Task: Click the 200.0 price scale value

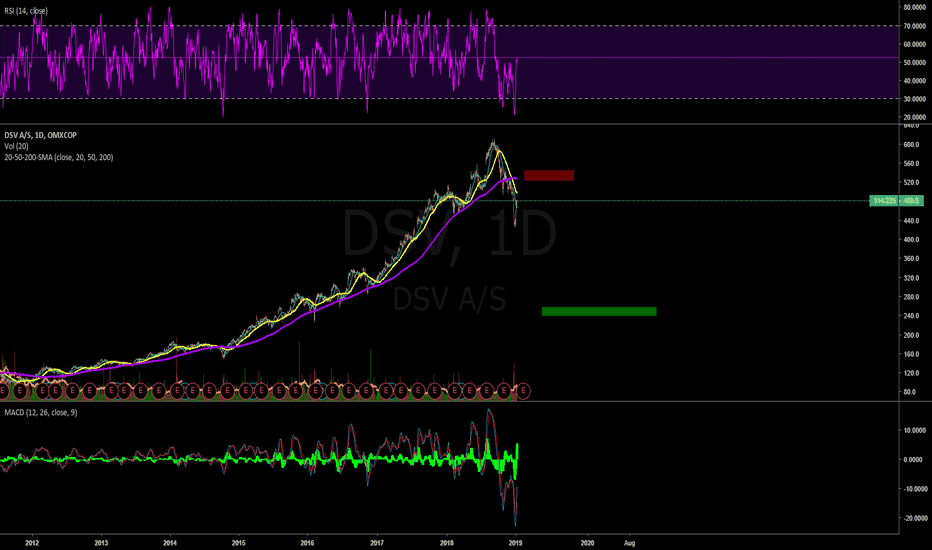Action: (911, 335)
